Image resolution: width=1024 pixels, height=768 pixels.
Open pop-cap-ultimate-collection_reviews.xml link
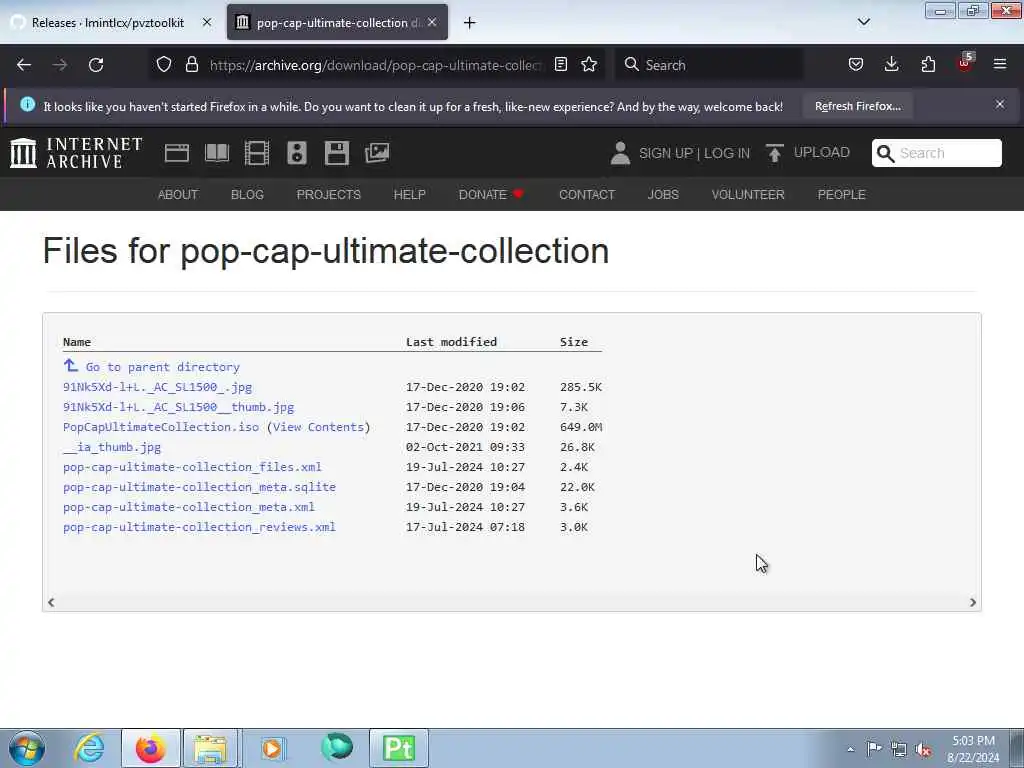click(x=199, y=527)
